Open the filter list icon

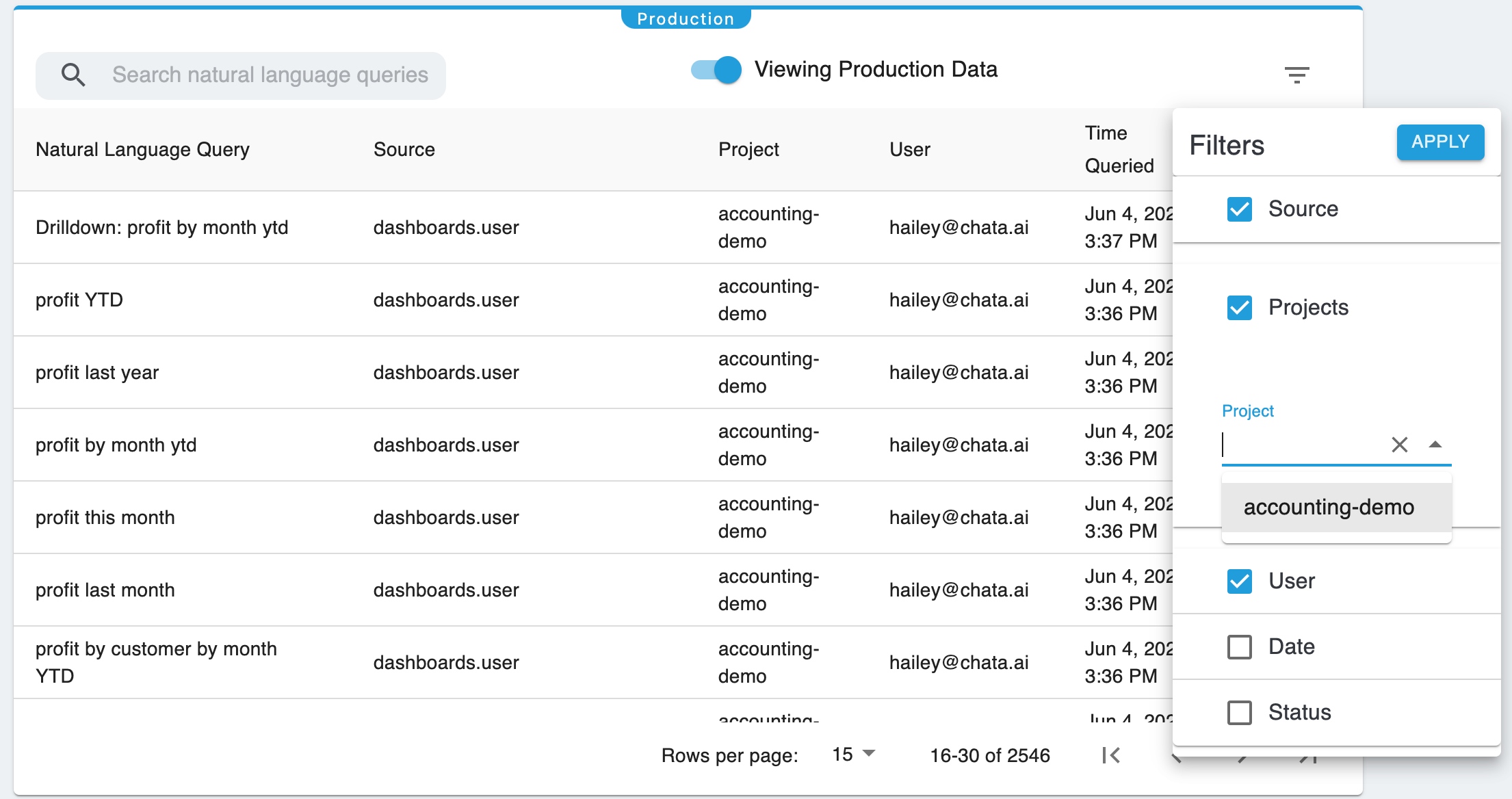[x=1296, y=75]
